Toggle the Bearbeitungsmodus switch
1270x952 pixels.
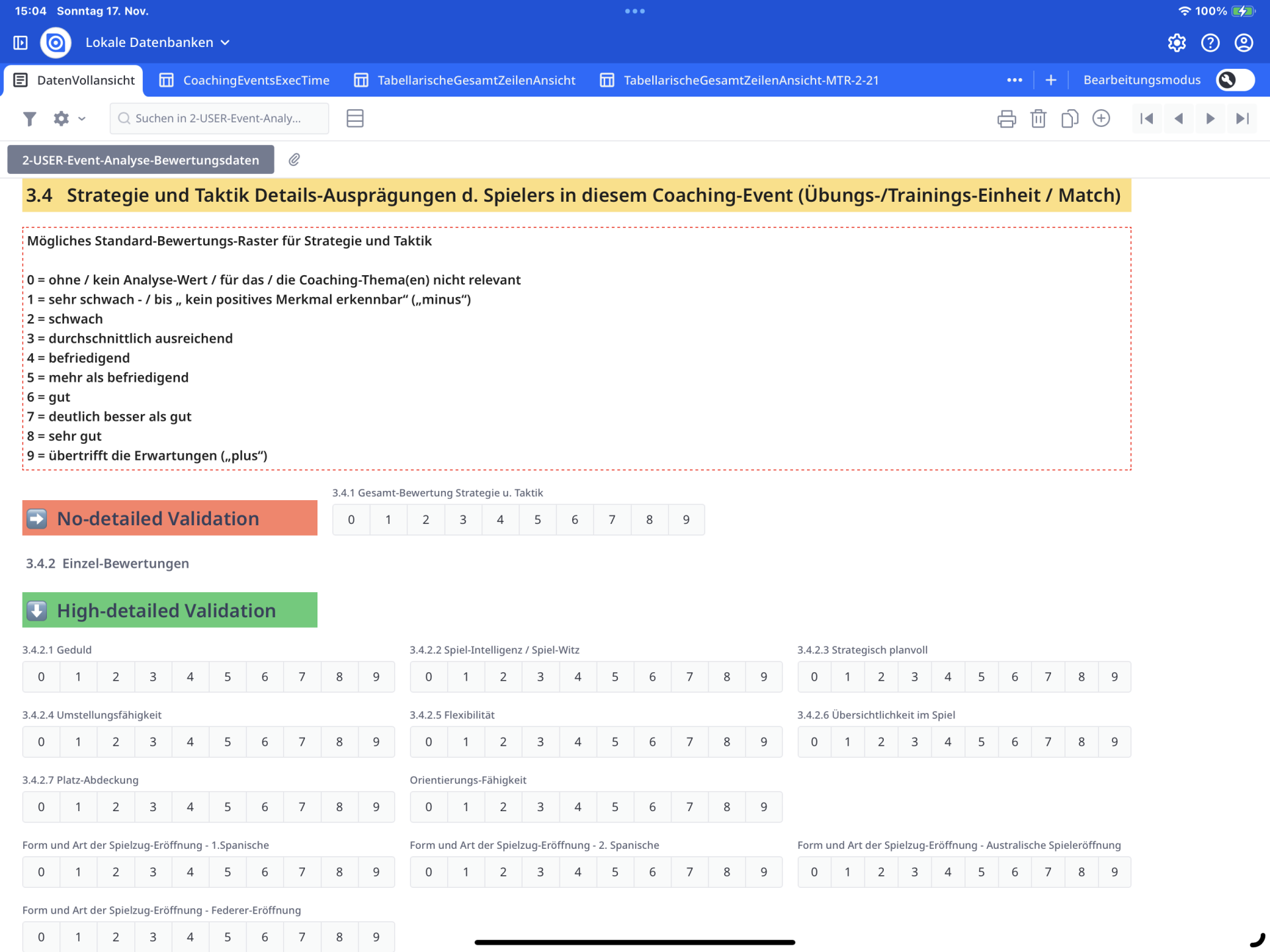coord(1235,80)
